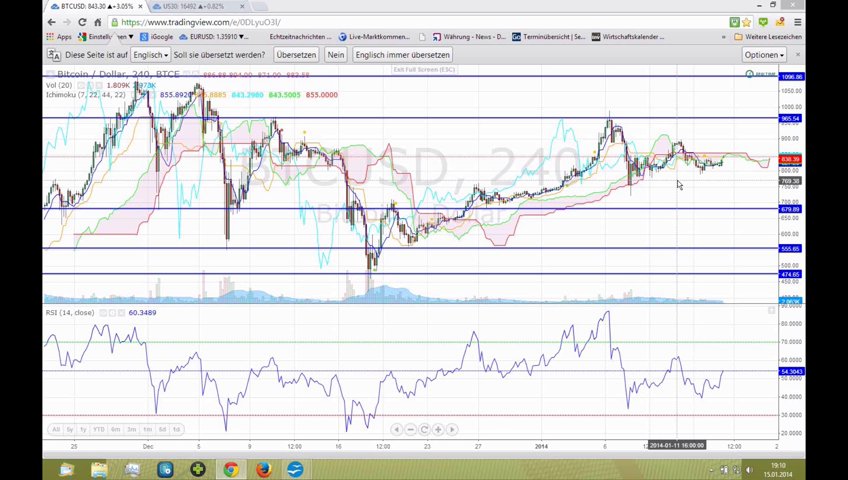Screen dimensions: 848x480
Task: Open the 'Englisch' language dropdown
Action: (151, 55)
